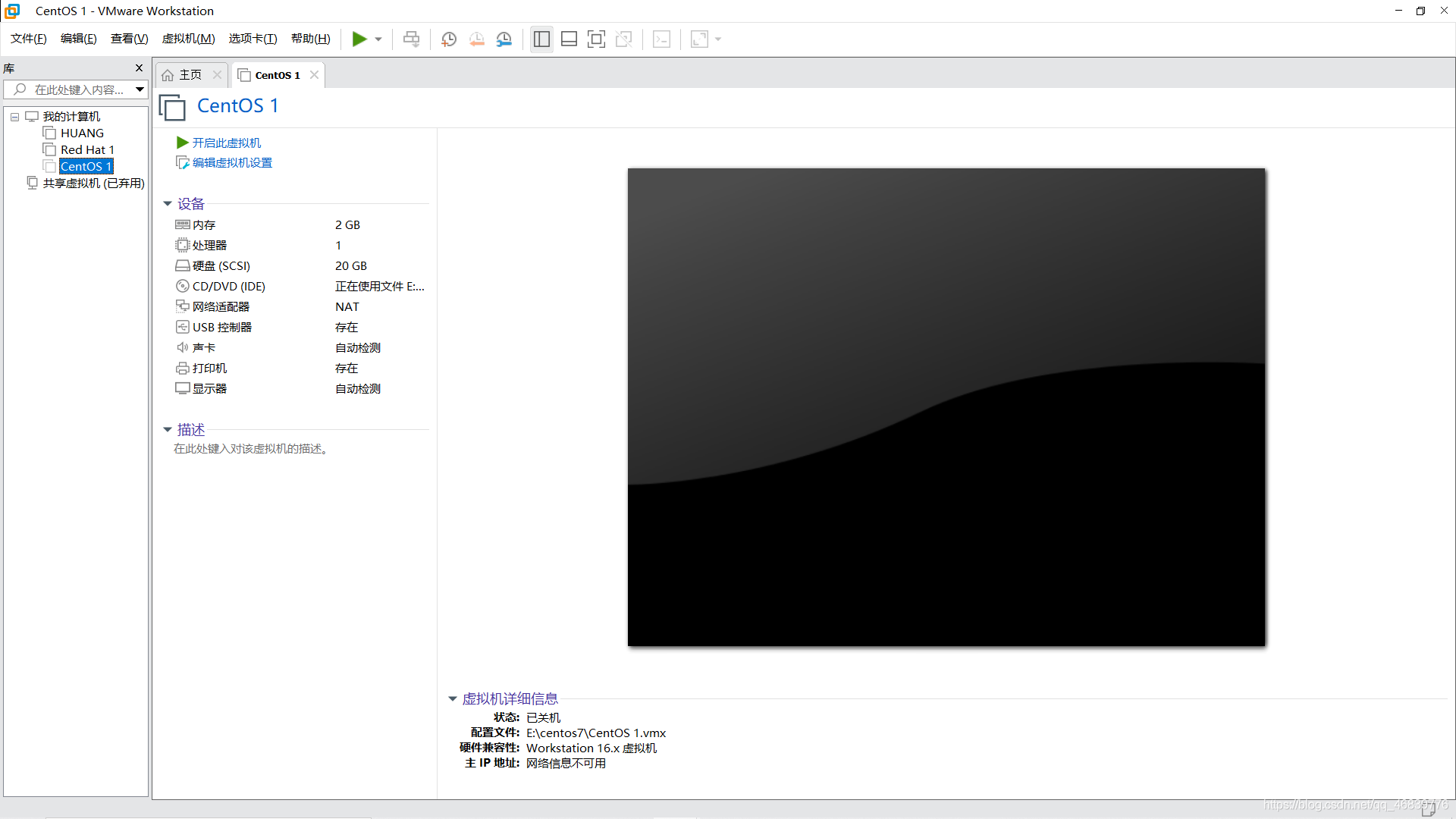Open the snapshot manager icon
The image size is (1456, 819).
[x=504, y=39]
